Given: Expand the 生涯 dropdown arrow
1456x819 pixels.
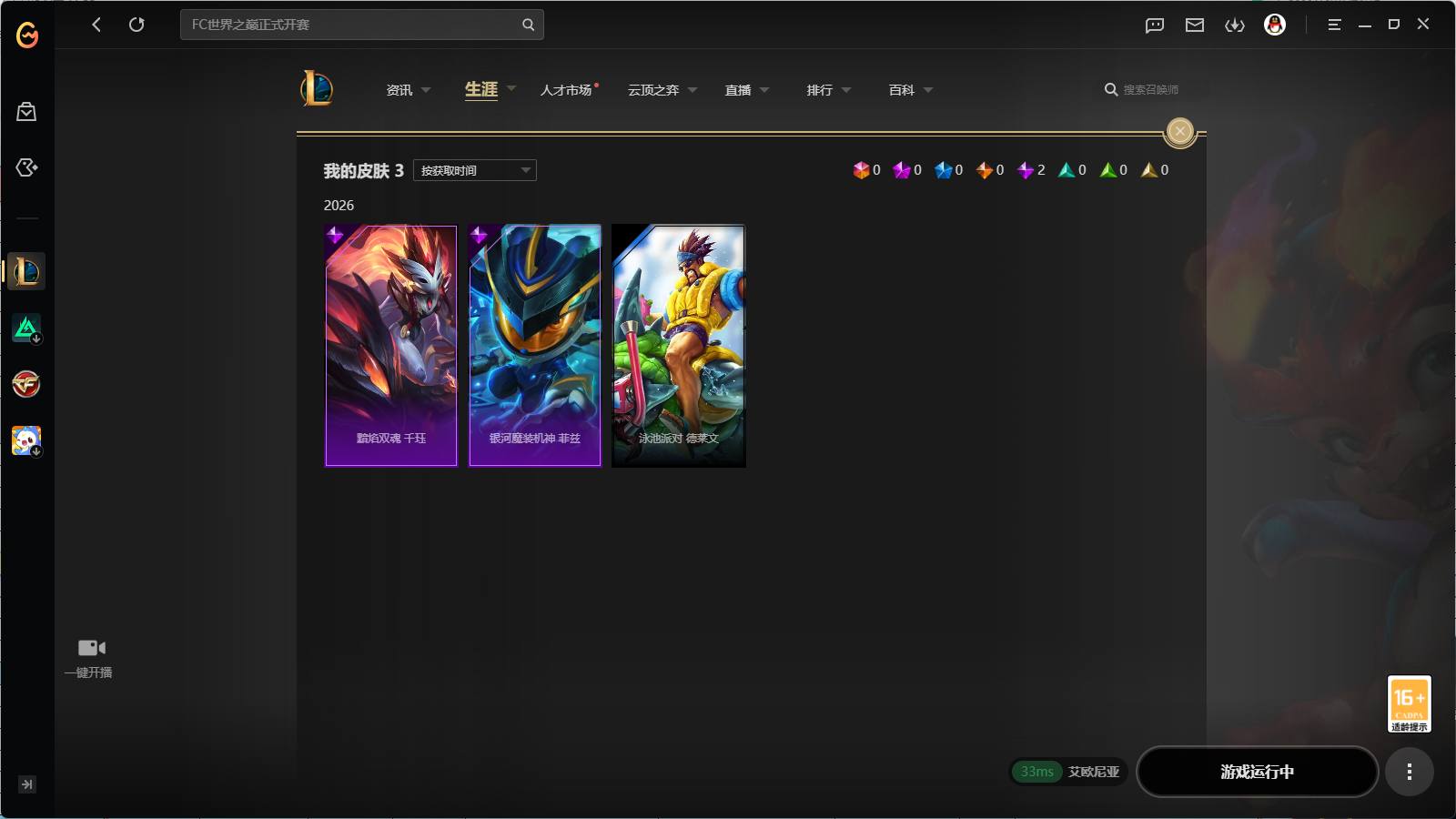Looking at the screenshot, I should click(x=511, y=88).
